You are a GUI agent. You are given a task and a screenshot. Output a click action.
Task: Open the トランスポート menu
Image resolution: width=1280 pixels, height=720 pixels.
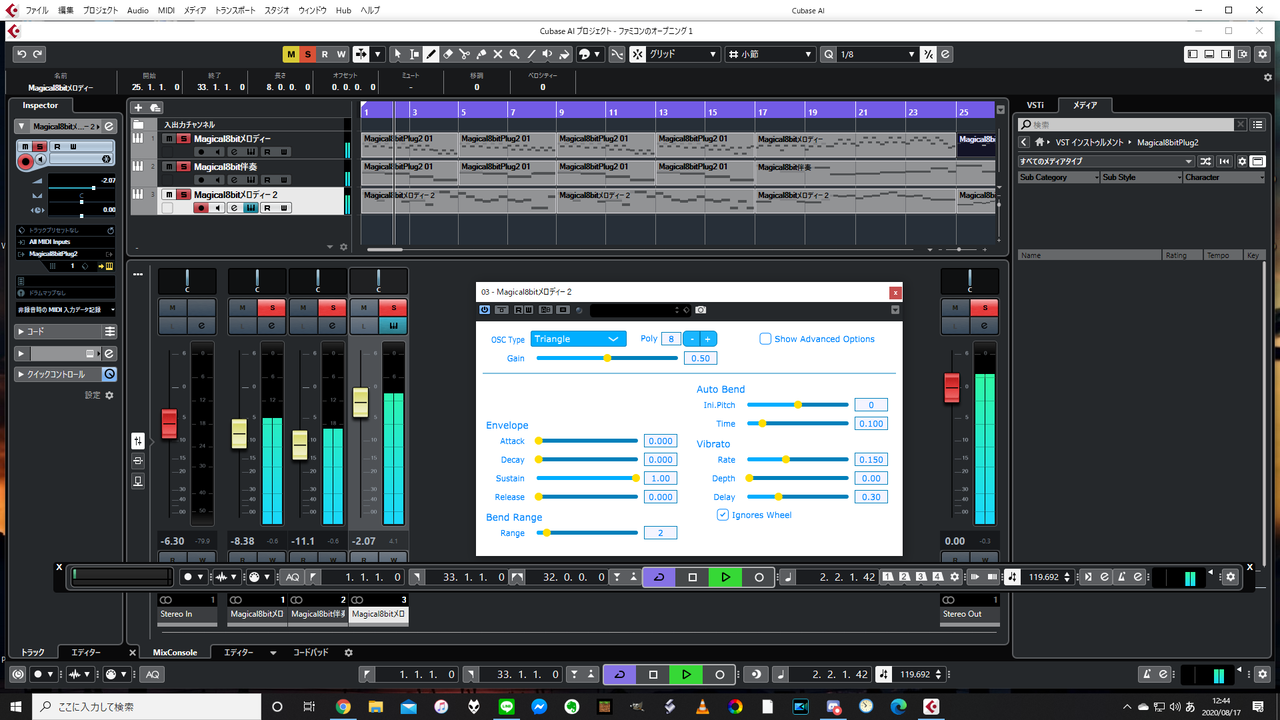coord(235,9)
